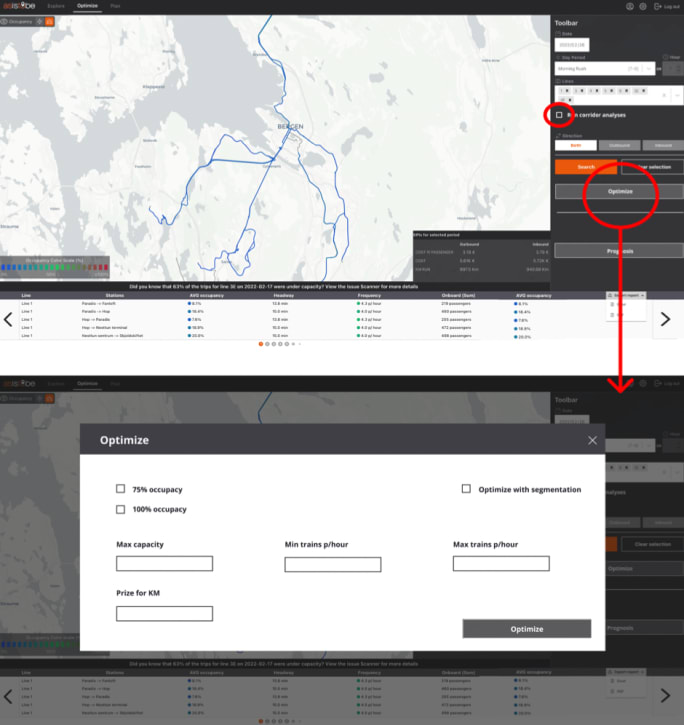This screenshot has height=725, width=684.
Task: Click the orange map layer icon
Action: (x=50, y=20)
